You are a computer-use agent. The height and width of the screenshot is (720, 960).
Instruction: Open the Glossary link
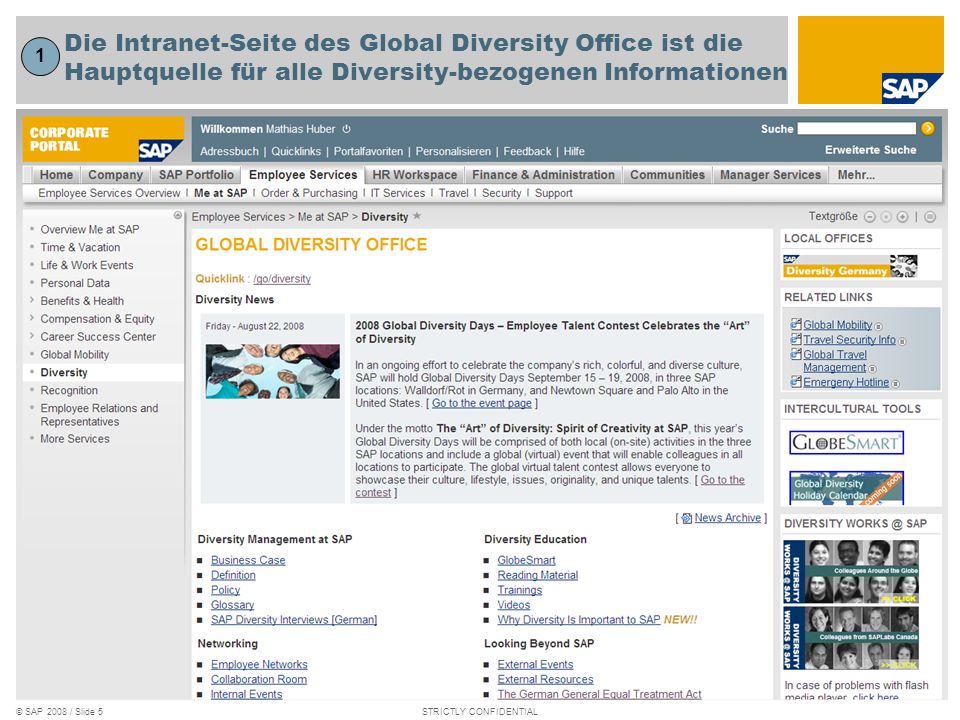(x=232, y=605)
